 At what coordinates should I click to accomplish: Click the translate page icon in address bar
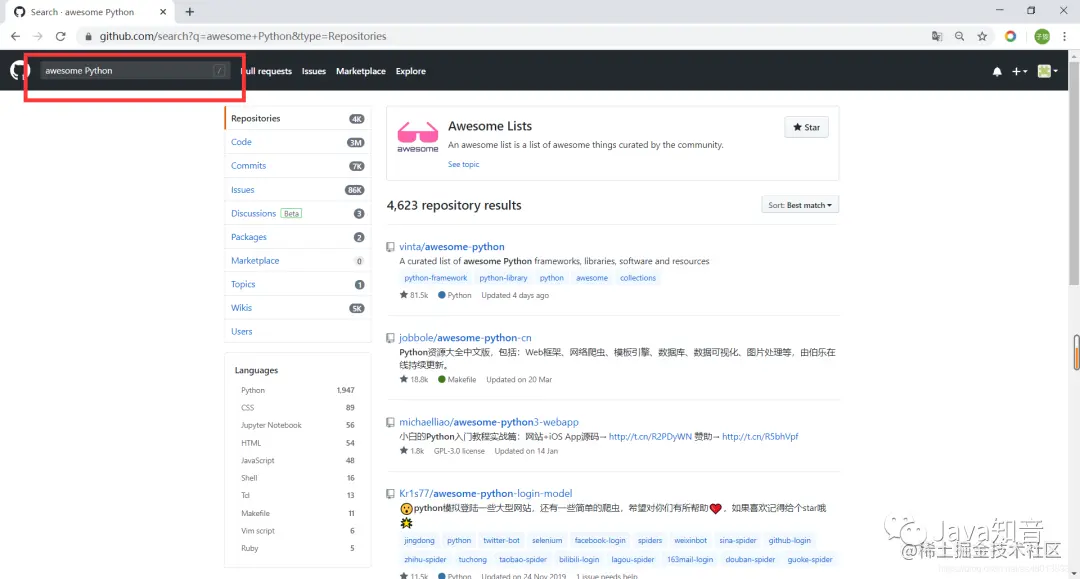937,36
